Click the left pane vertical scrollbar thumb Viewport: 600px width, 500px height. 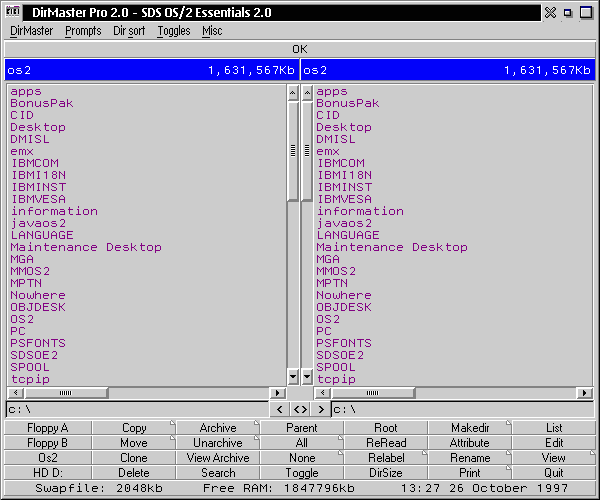tap(293, 151)
